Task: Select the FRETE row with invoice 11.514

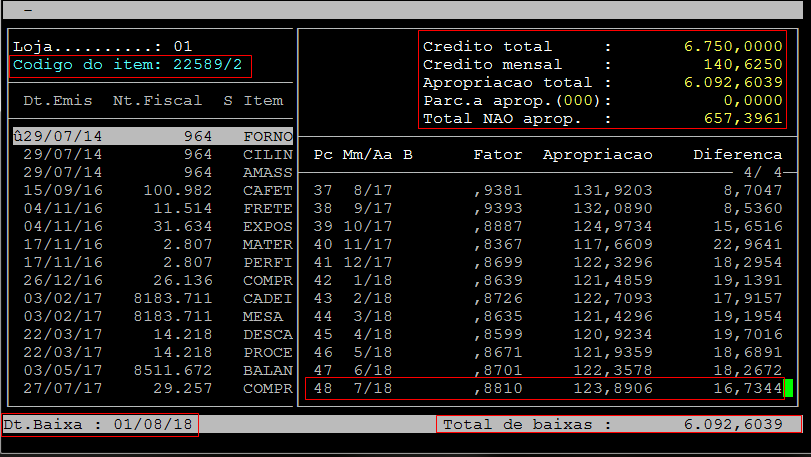Action: click(x=152, y=208)
